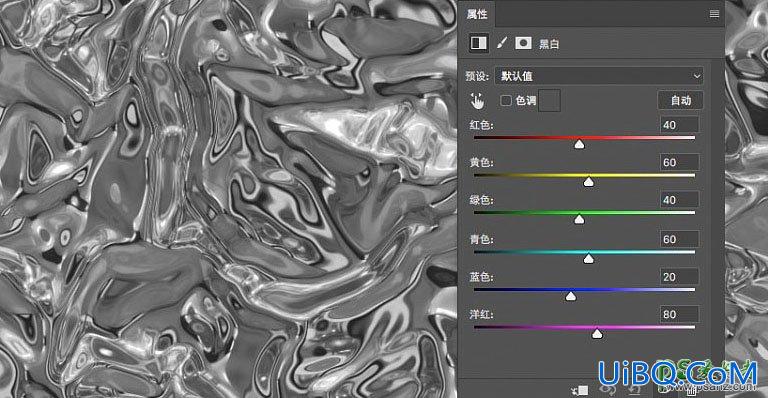
Task: Click the 青色 label
Action: point(481,239)
